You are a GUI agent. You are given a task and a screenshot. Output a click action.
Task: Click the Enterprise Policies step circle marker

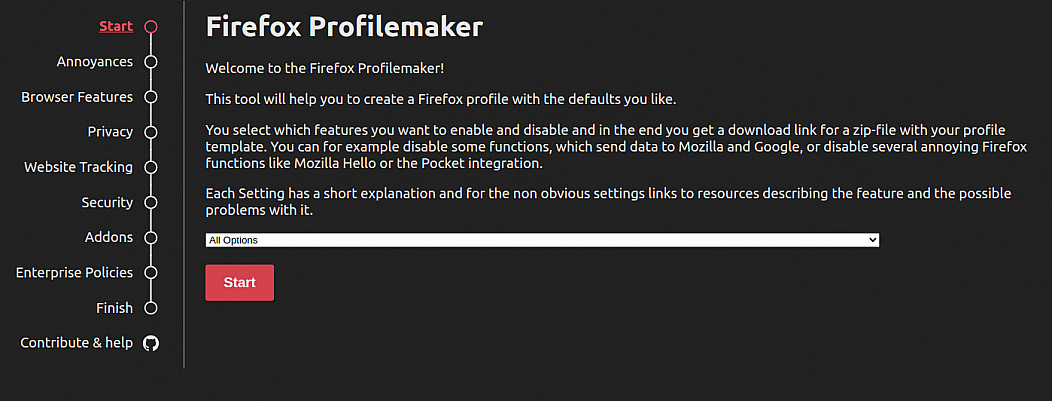(x=151, y=273)
